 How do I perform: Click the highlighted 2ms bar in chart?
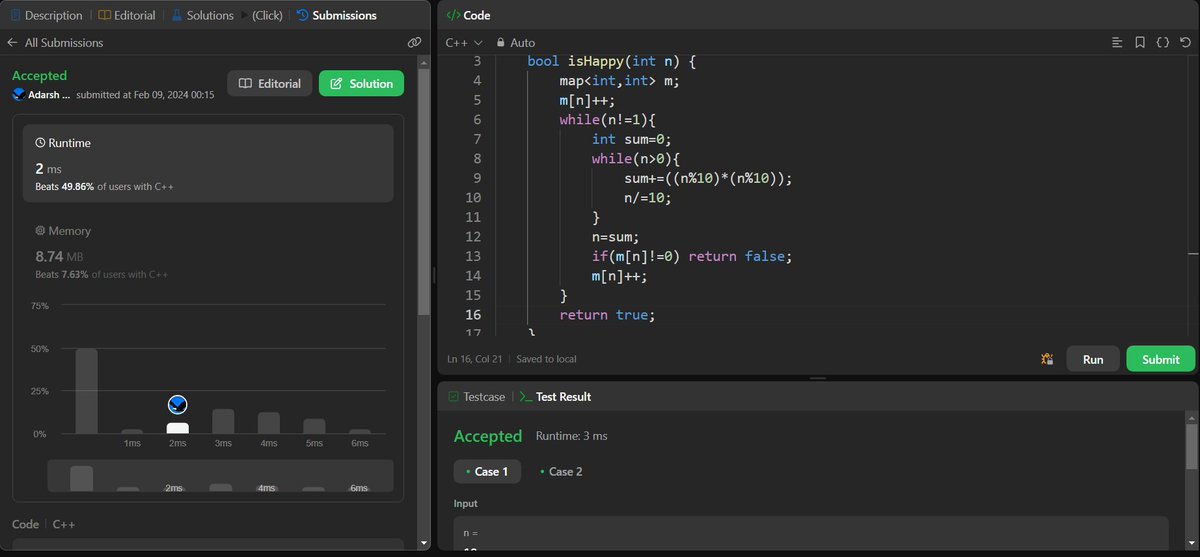pos(177,428)
